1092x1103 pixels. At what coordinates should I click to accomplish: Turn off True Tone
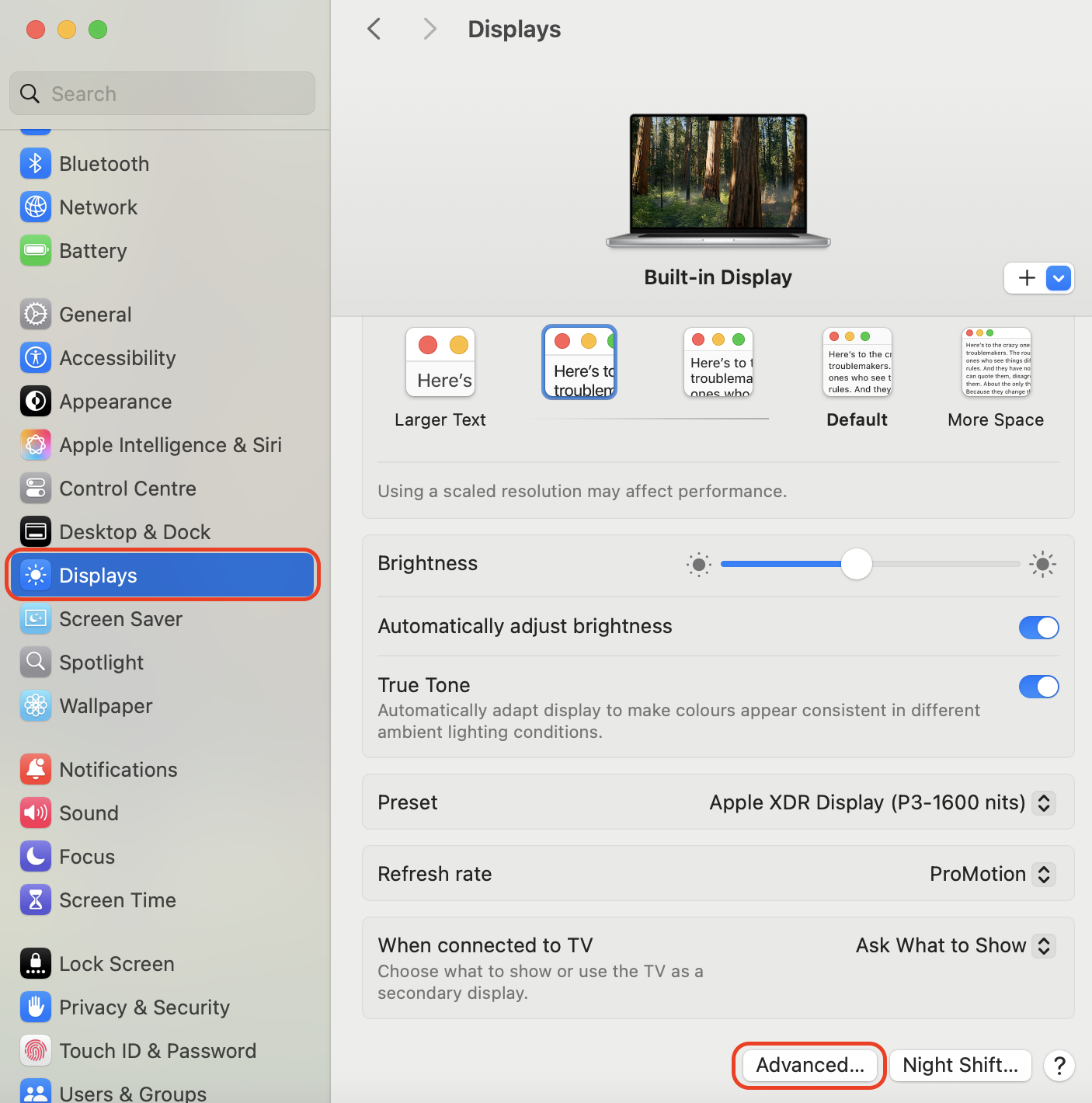(x=1038, y=687)
